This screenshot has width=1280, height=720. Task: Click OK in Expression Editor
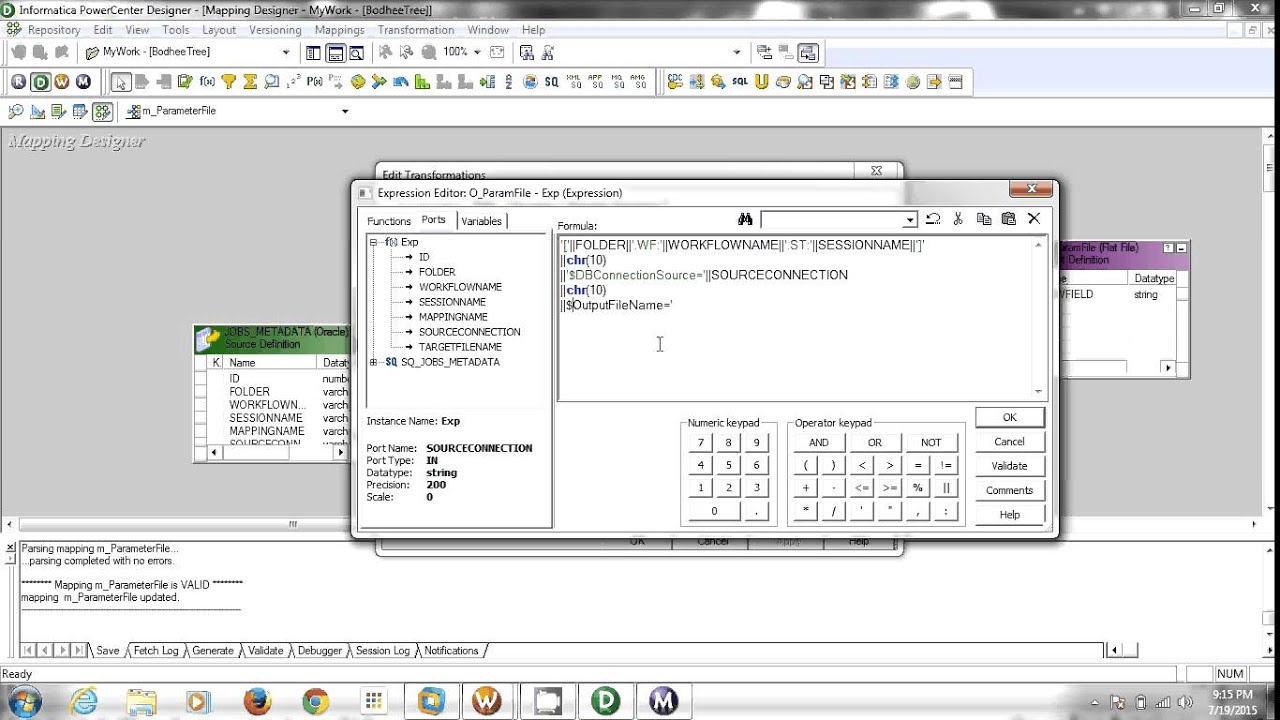click(x=1009, y=417)
